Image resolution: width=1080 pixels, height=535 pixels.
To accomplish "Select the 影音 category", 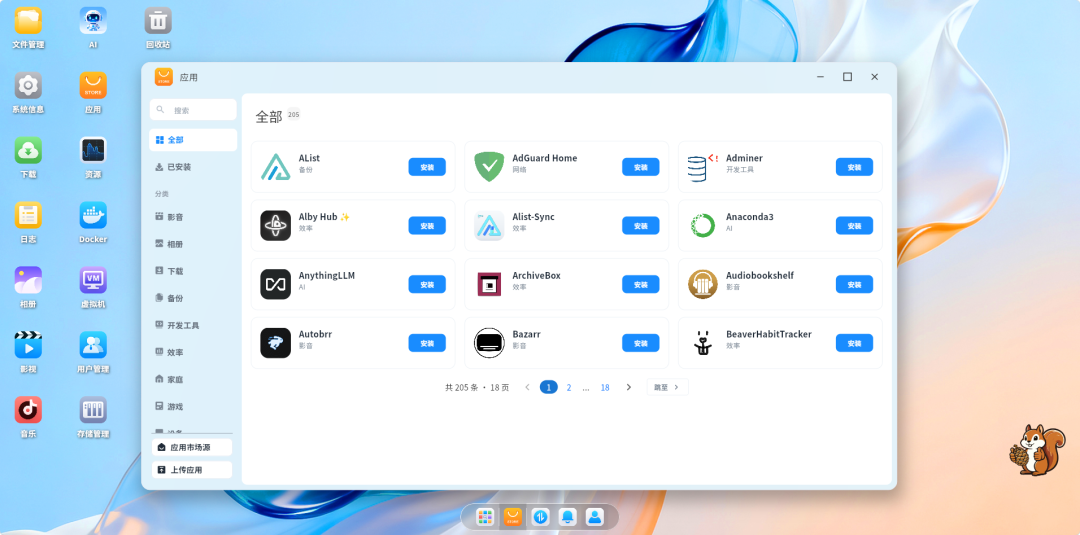I will point(193,217).
